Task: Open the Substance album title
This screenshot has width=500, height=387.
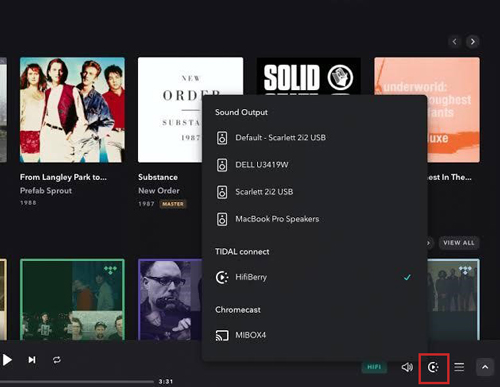Action: coord(158,177)
